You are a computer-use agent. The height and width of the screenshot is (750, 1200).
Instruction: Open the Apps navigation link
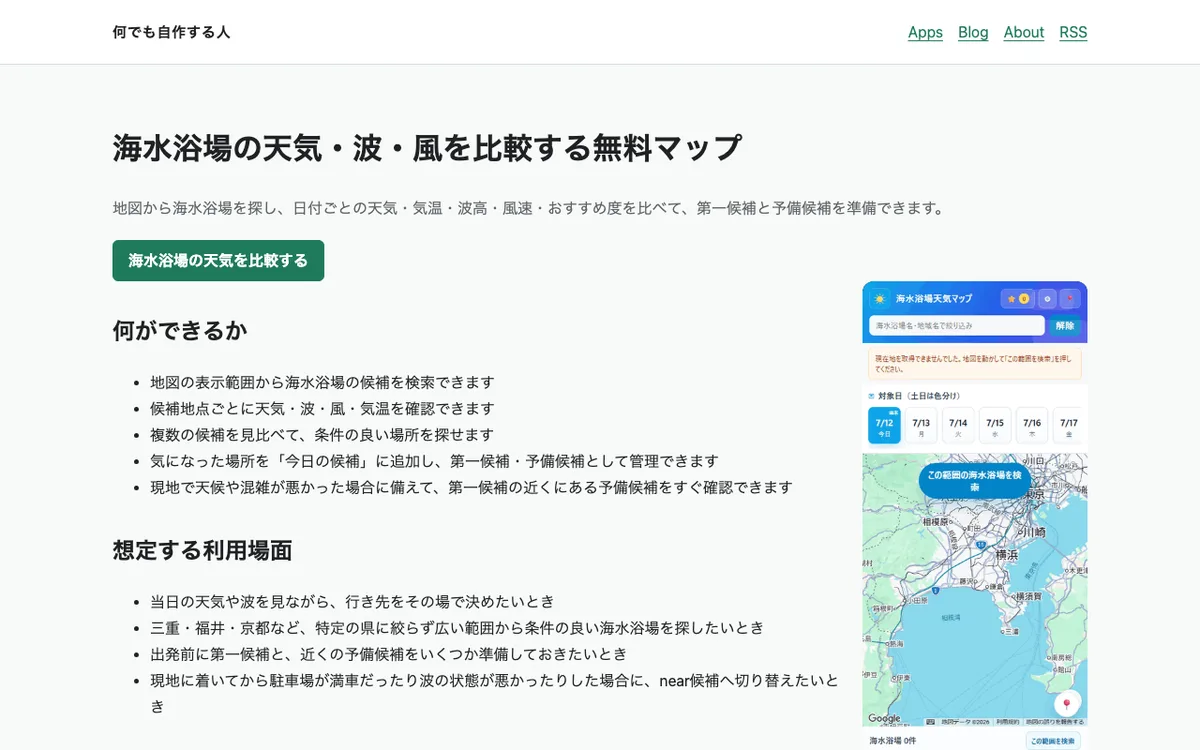925,32
